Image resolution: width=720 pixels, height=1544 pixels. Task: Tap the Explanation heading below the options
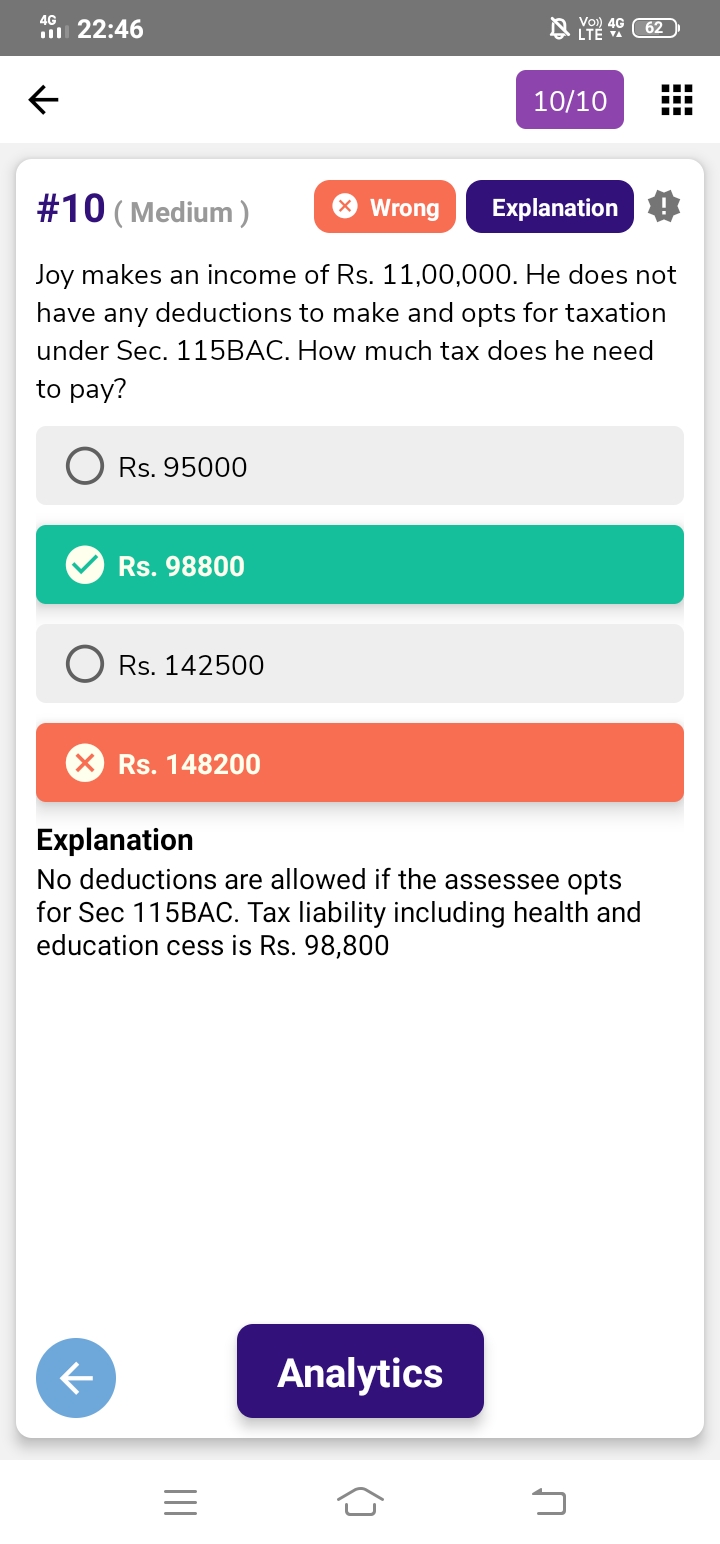pos(115,840)
